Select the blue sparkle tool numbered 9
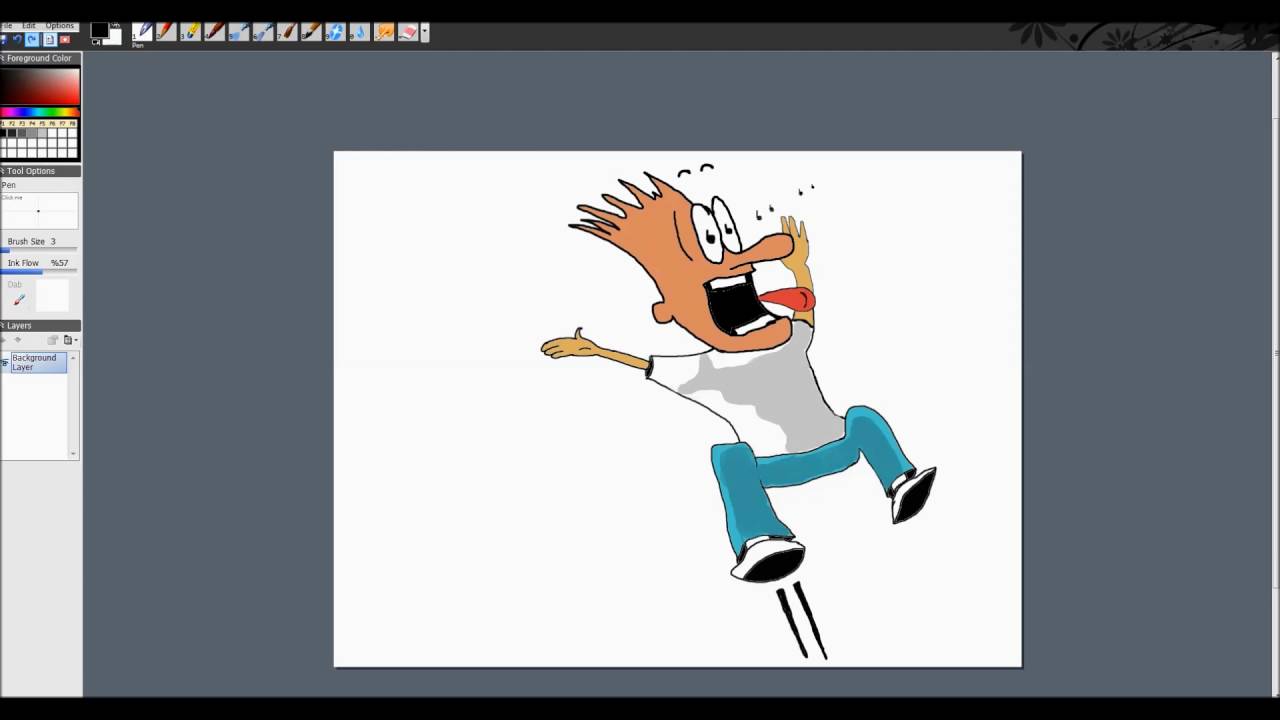The image size is (1280, 720). [335, 32]
